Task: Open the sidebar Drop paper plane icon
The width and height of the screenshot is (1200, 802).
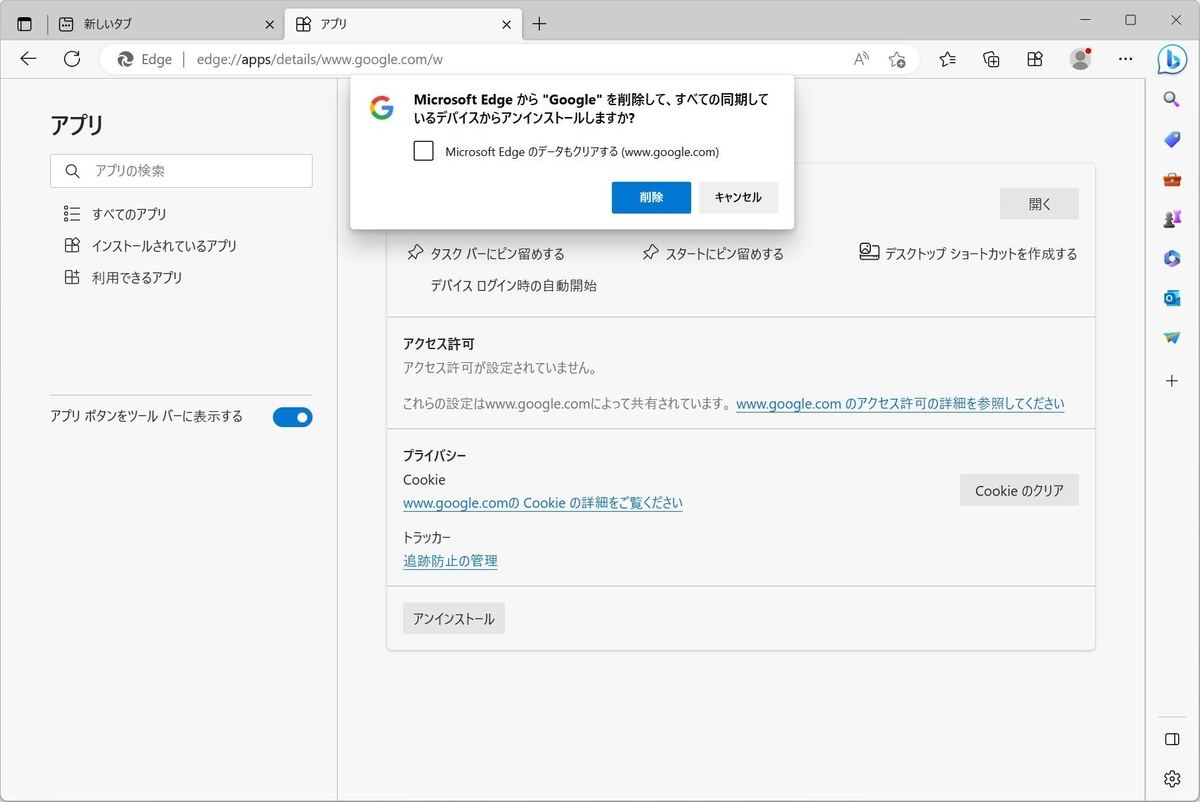Action: (1172, 338)
